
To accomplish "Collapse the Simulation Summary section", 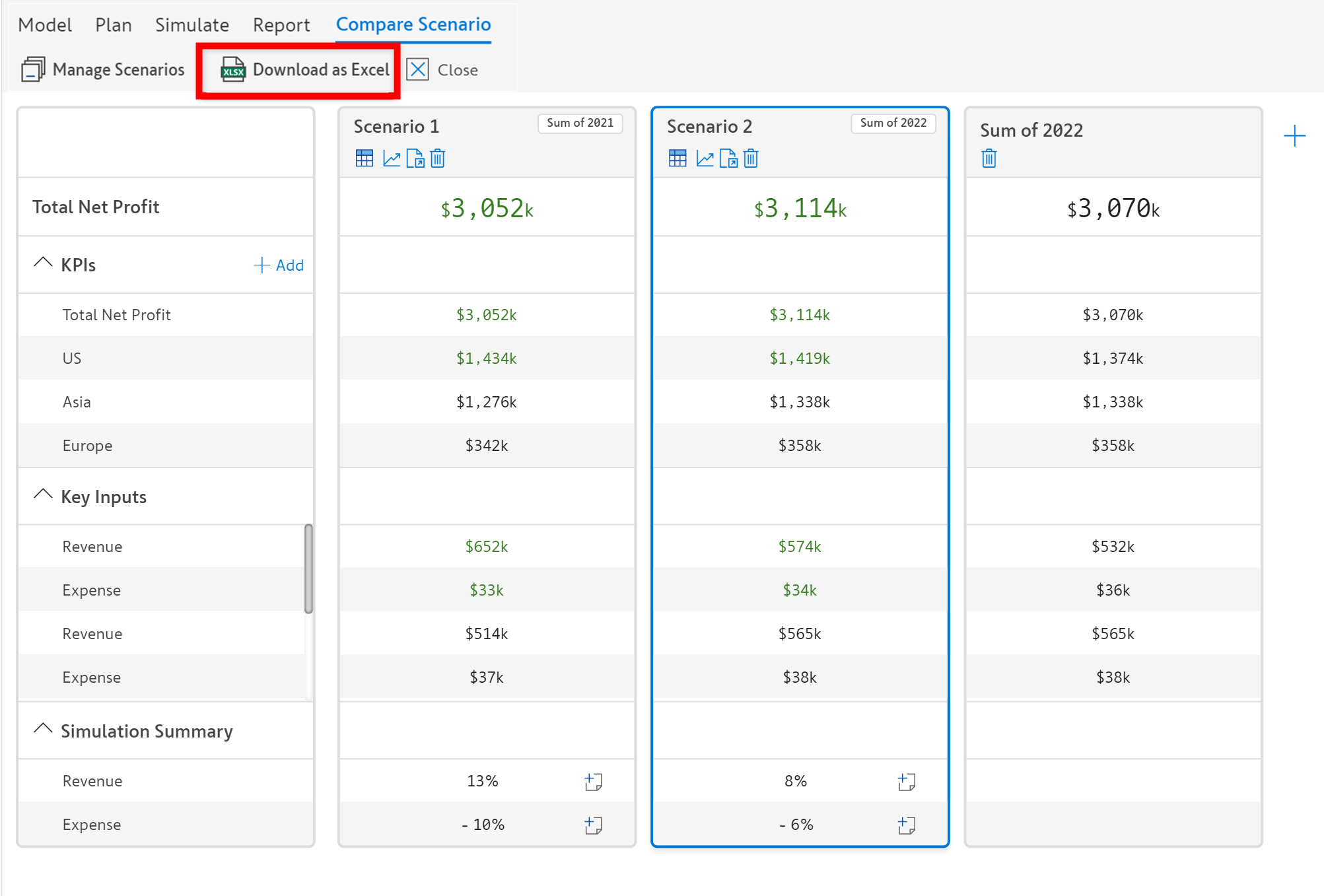I will (x=43, y=730).
